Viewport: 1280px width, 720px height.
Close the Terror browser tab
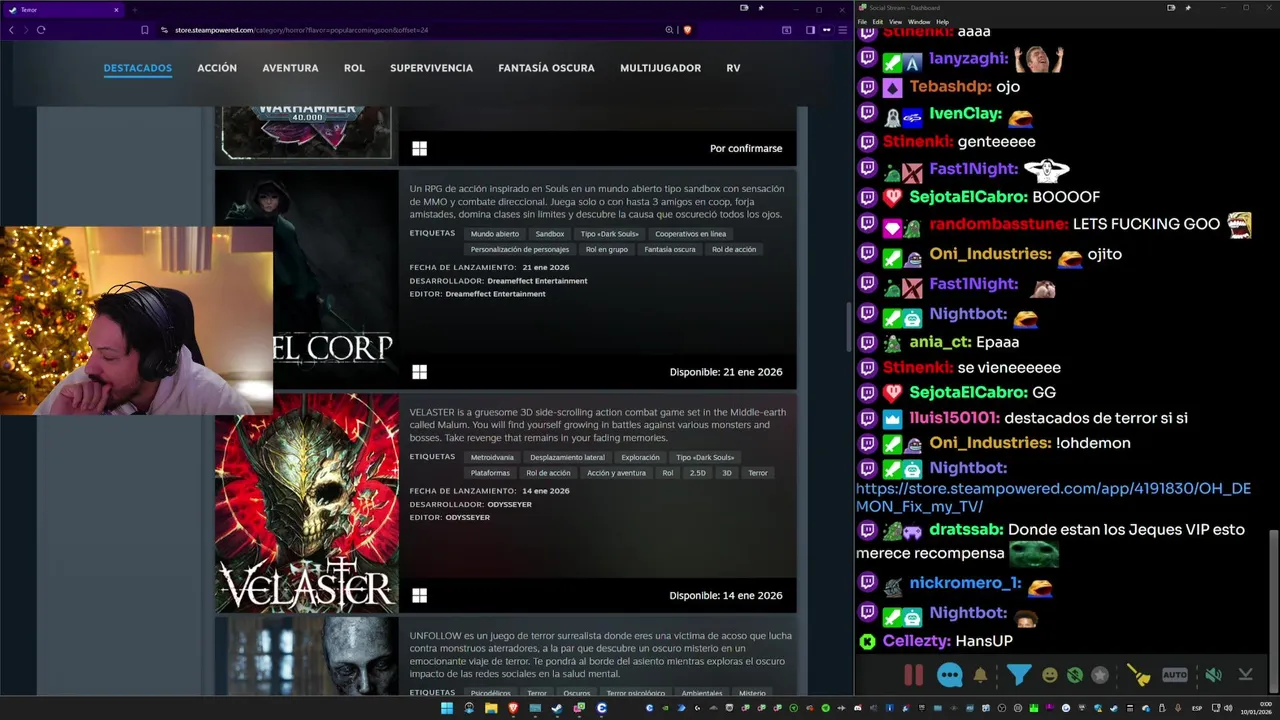tap(116, 10)
